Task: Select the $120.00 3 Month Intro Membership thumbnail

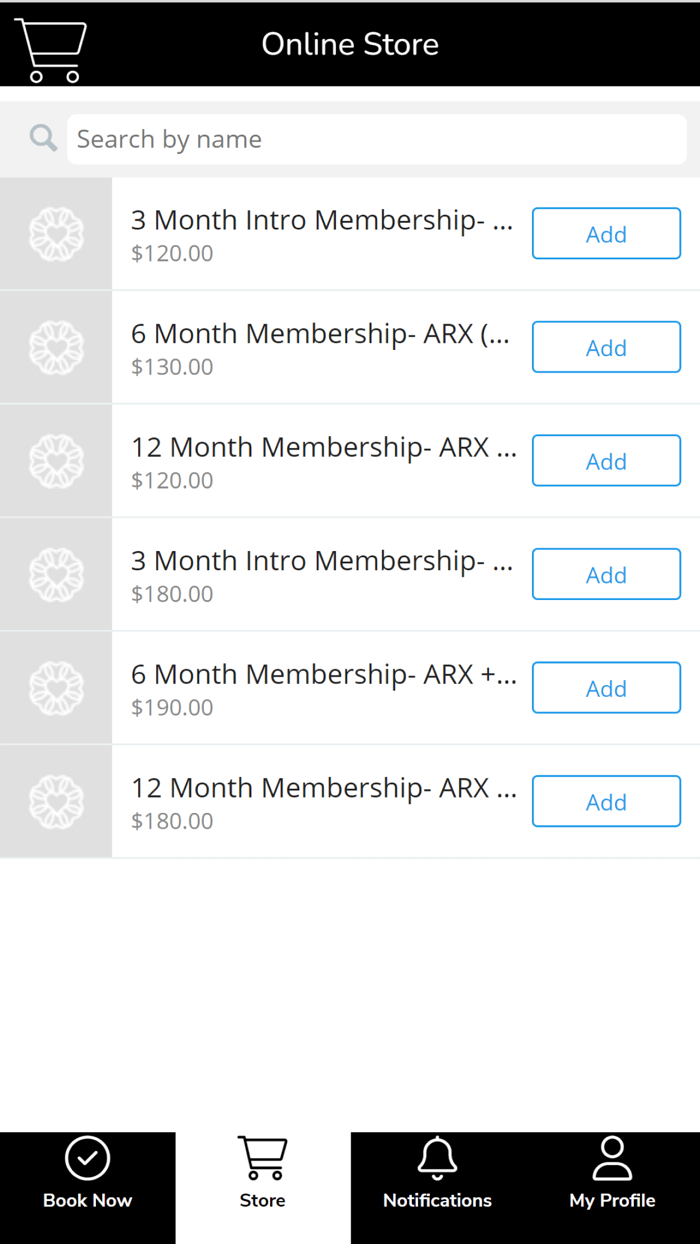Action: pos(56,234)
